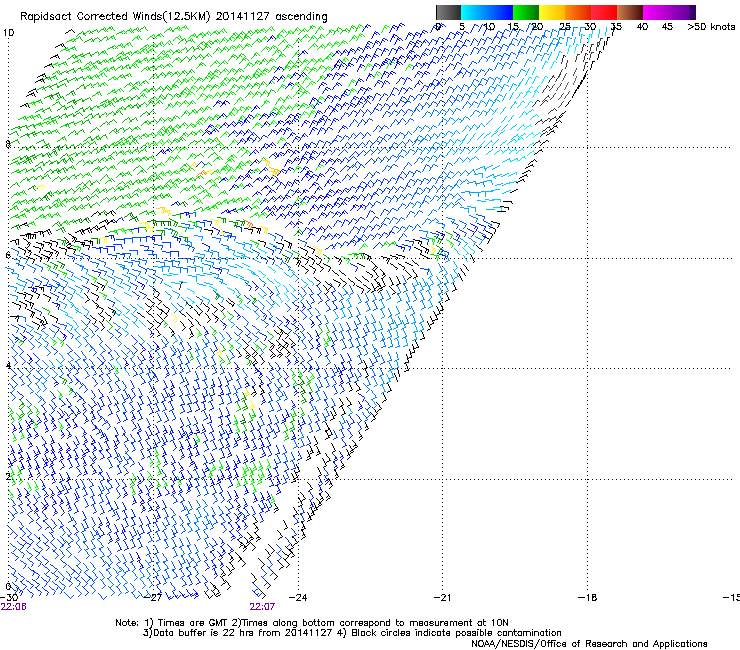The height and width of the screenshot is (650, 740).
Task: Click the '-24' longitude axis label
Action: point(298,597)
